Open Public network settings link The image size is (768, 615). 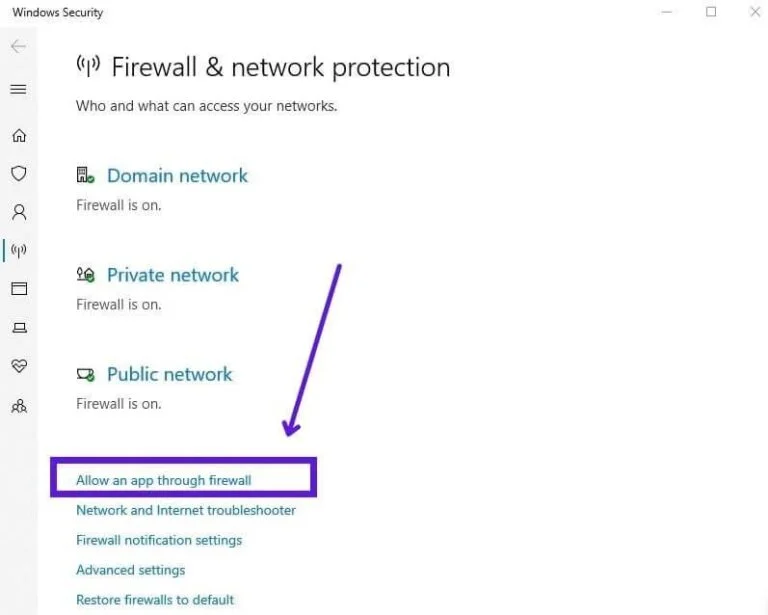pos(169,375)
